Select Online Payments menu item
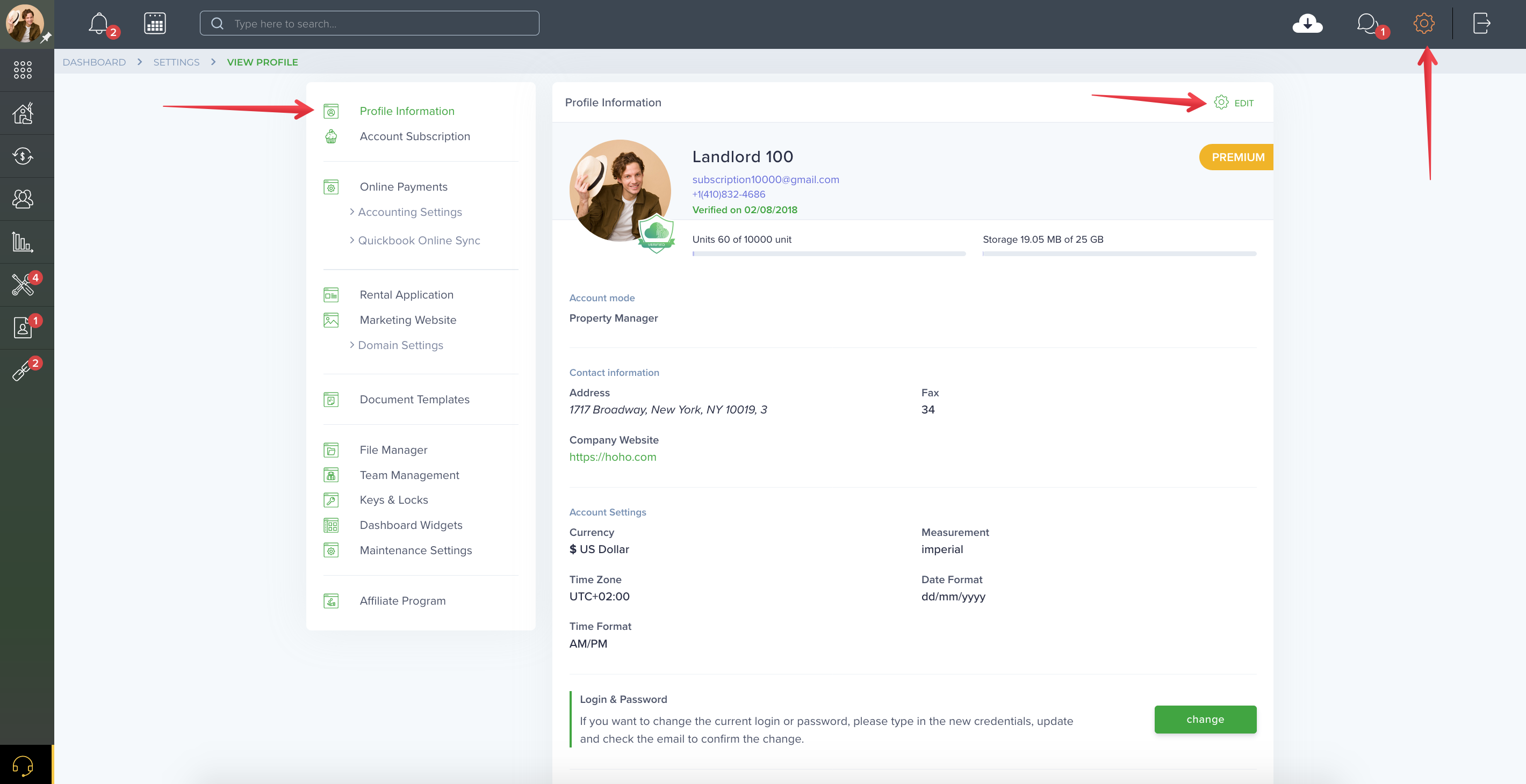This screenshot has height=784, width=1526. (404, 187)
